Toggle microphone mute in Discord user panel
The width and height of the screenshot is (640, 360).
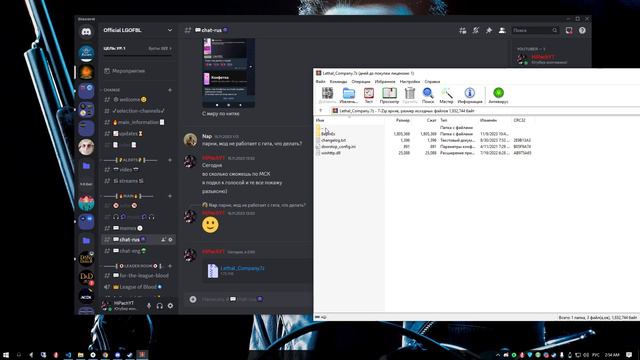(x=149, y=305)
